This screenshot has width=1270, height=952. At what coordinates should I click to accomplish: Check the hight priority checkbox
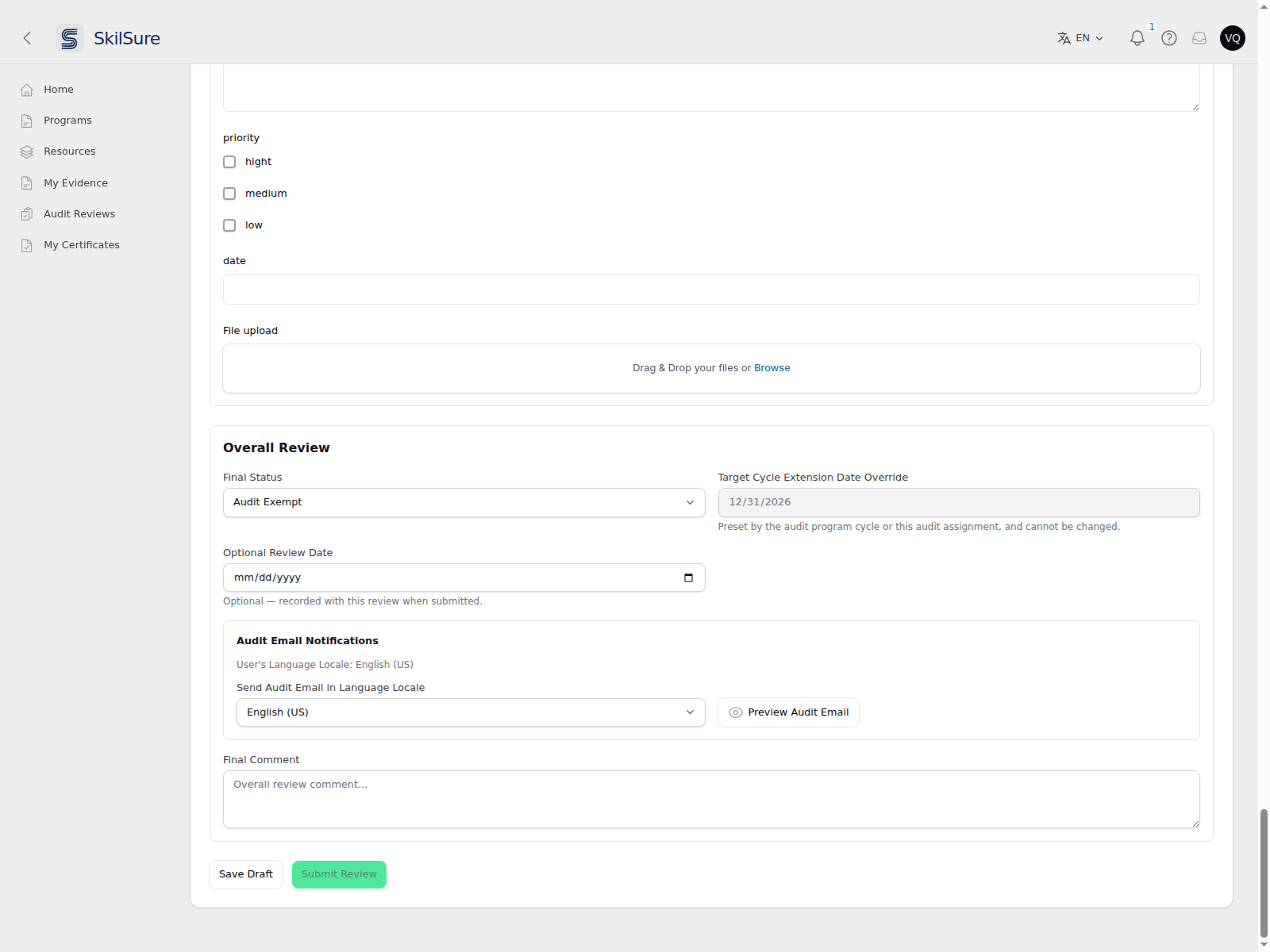(229, 162)
